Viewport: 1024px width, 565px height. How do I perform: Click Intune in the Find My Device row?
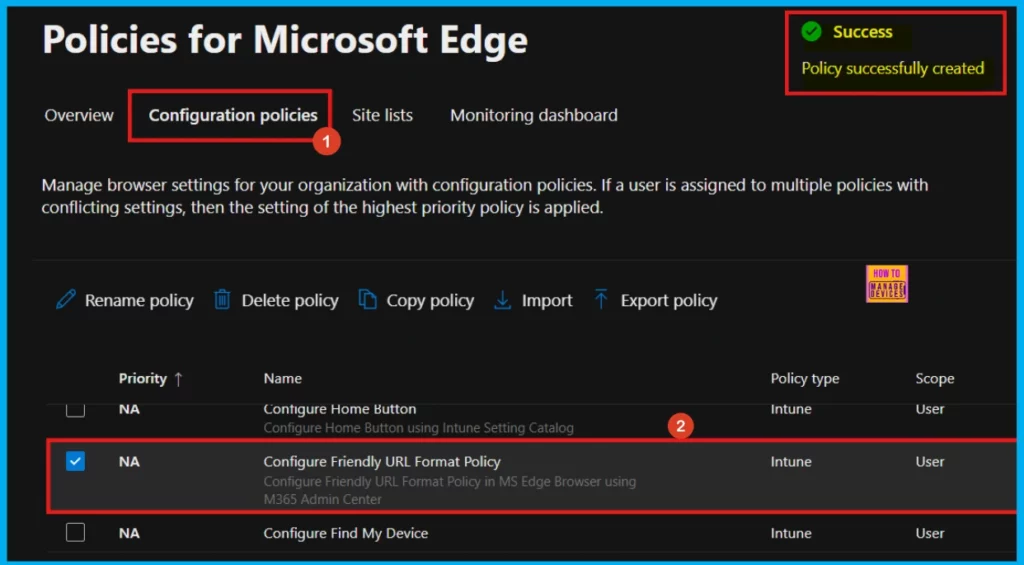point(791,533)
